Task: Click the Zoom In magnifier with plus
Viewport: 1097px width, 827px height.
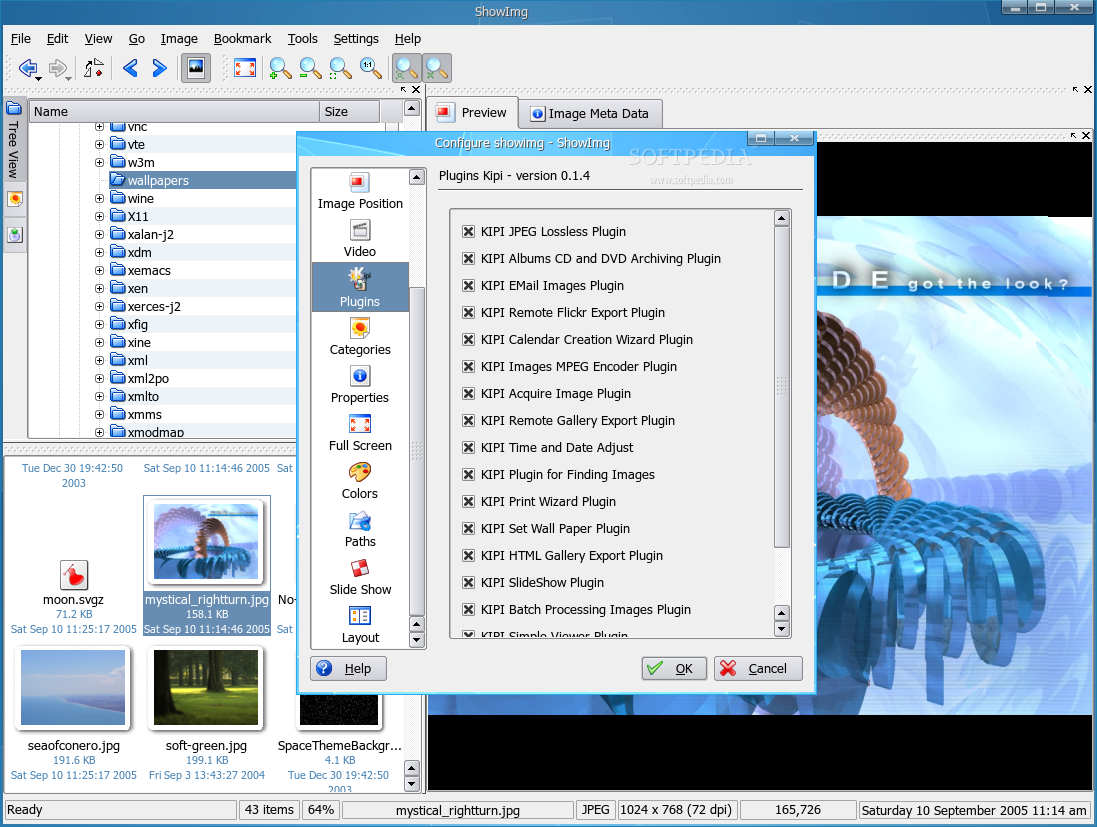Action: [x=280, y=68]
